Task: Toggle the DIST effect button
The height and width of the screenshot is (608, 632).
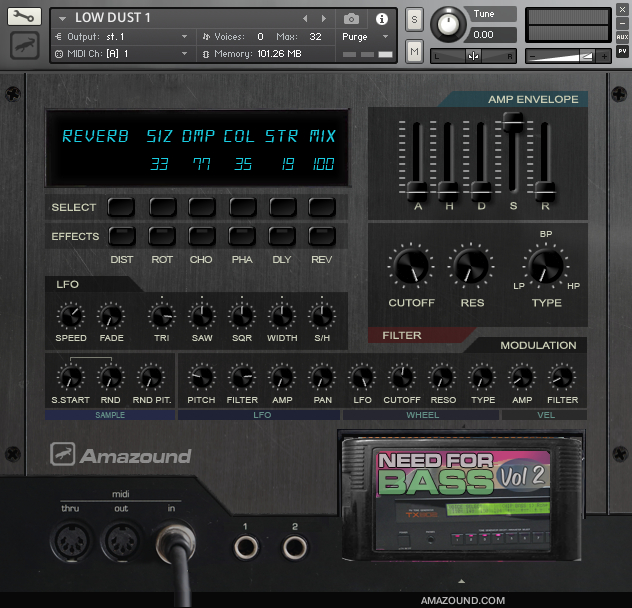Action: pyautogui.click(x=122, y=236)
